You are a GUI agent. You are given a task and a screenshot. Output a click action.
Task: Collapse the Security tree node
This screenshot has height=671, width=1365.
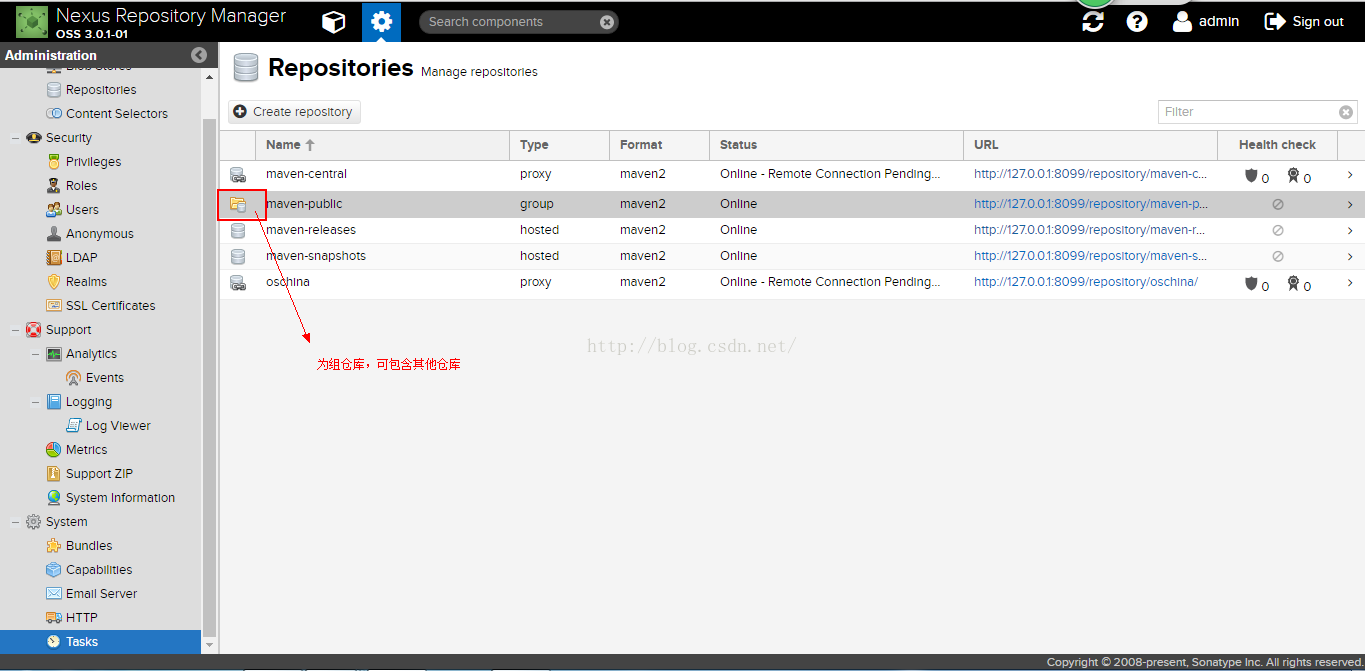coord(15,138)
